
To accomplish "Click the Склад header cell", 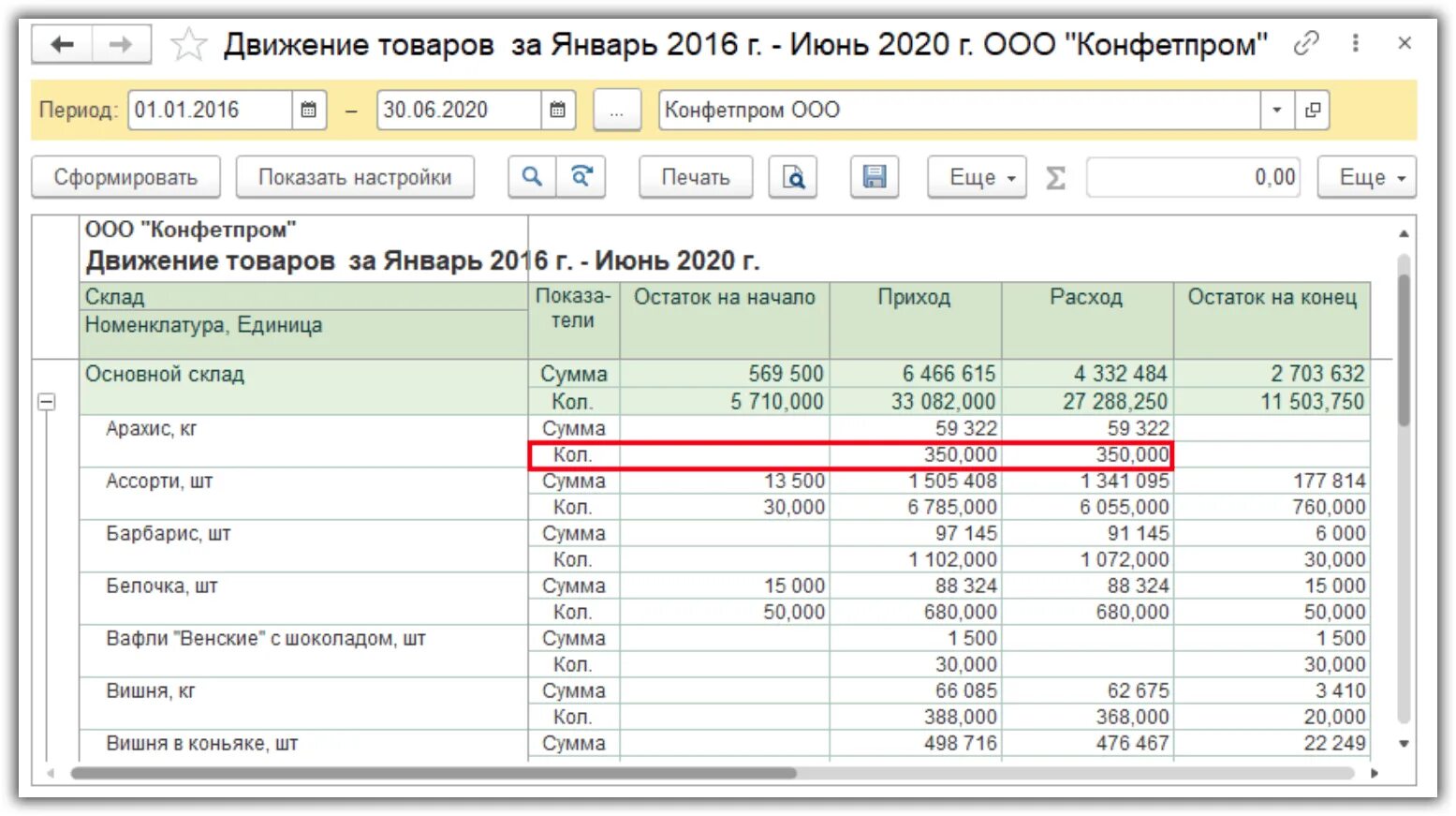I will tap(303, 296).
